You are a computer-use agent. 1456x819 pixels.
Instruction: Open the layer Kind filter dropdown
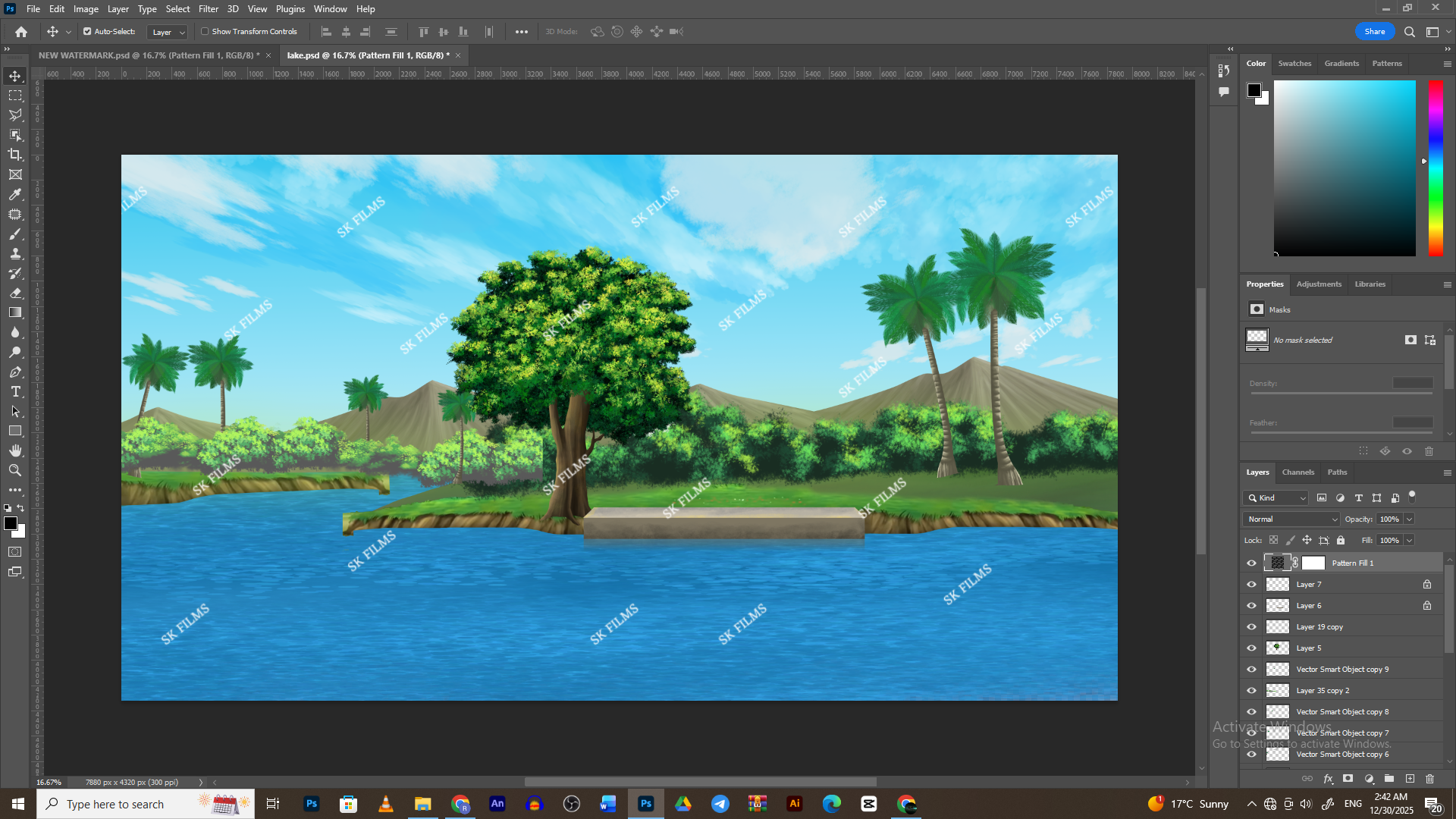pos(1282,498)
